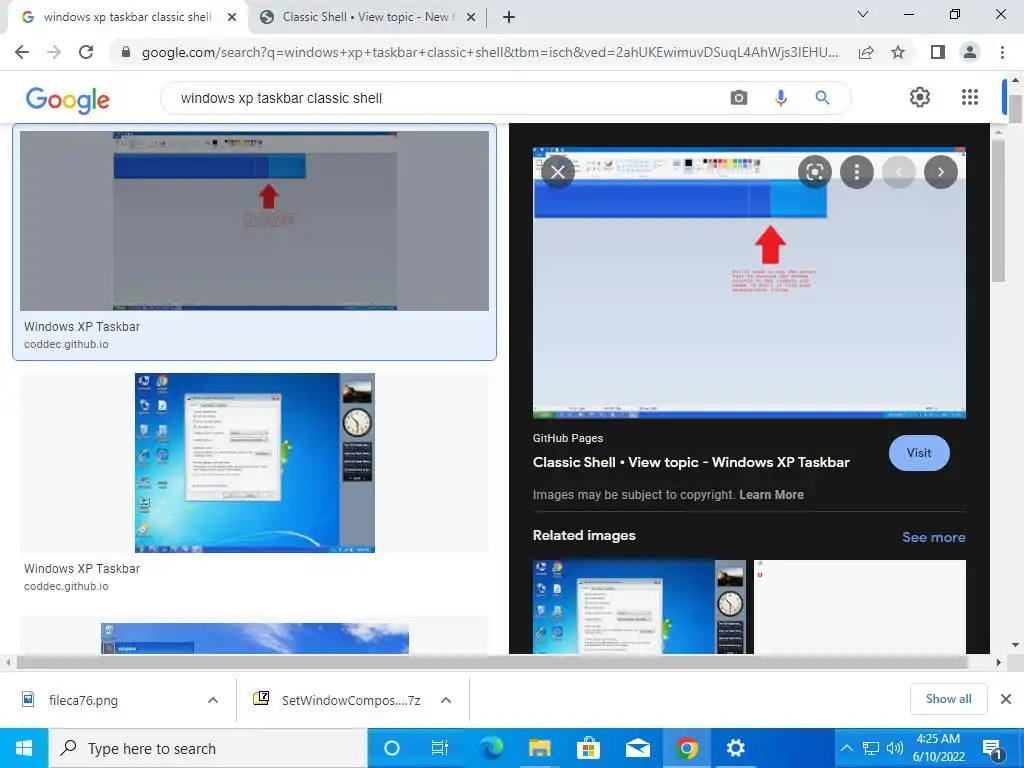Close the image preview panel
The width and height of the screenshot is (1024, 768).
(558, 172)
